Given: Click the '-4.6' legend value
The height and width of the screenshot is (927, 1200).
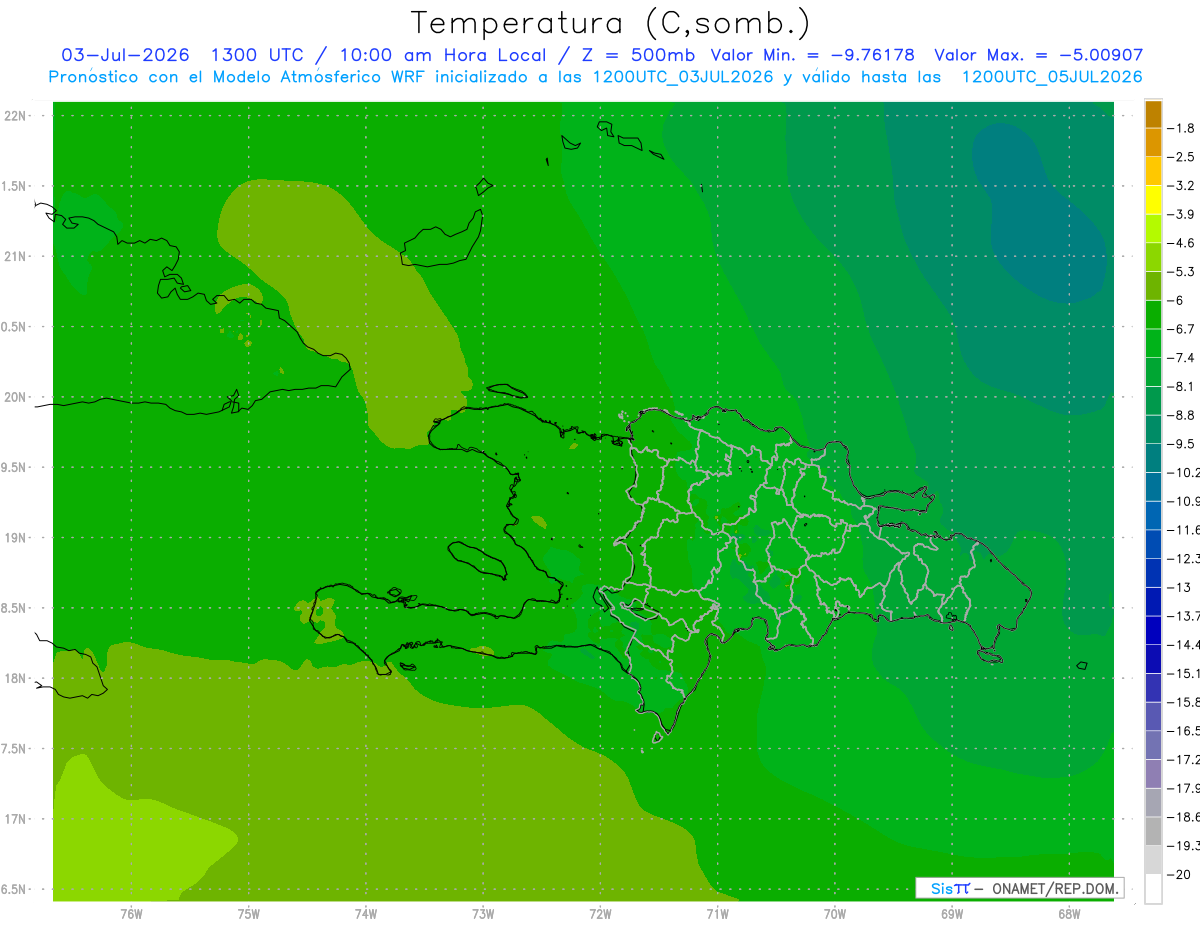Looking at the screenshot, I should tap(1182, 243).
